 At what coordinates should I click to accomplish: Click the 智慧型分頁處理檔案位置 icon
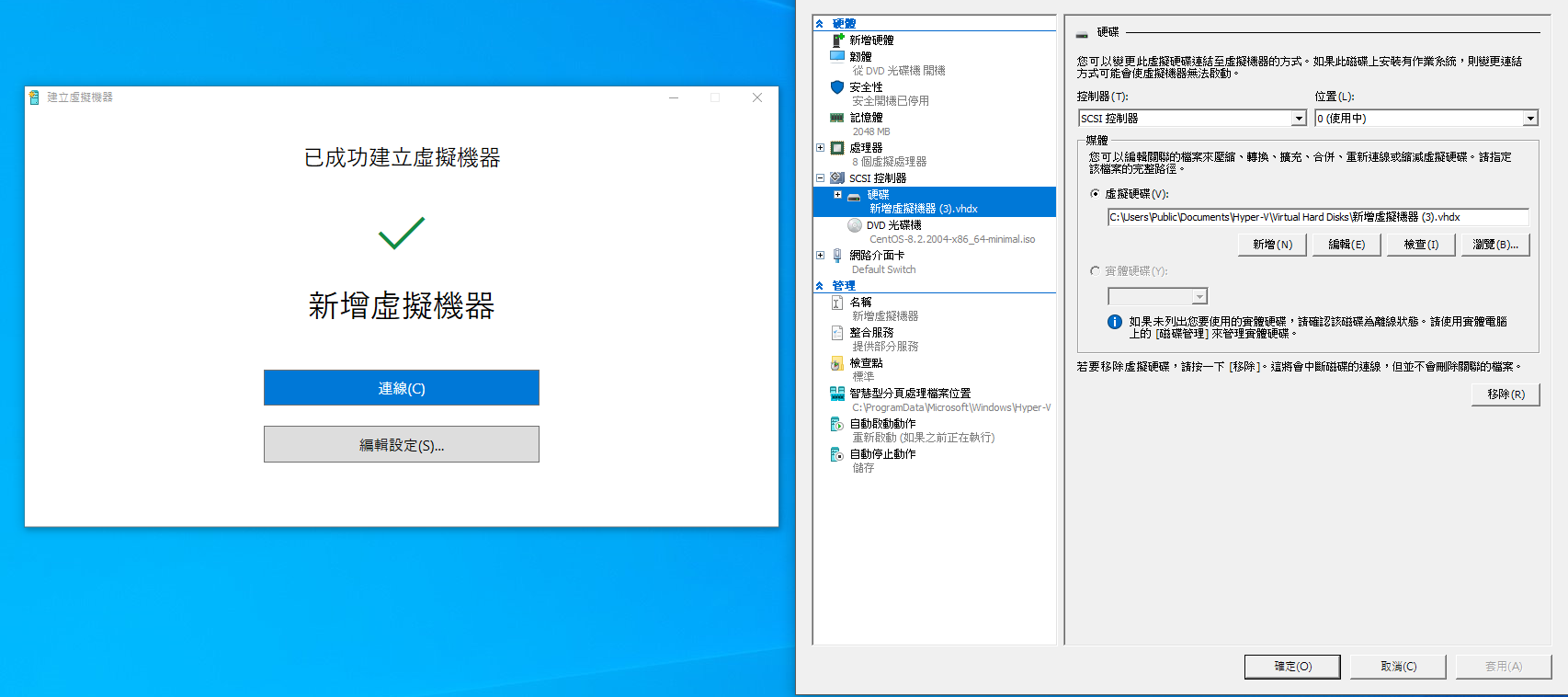pos(837,394)
